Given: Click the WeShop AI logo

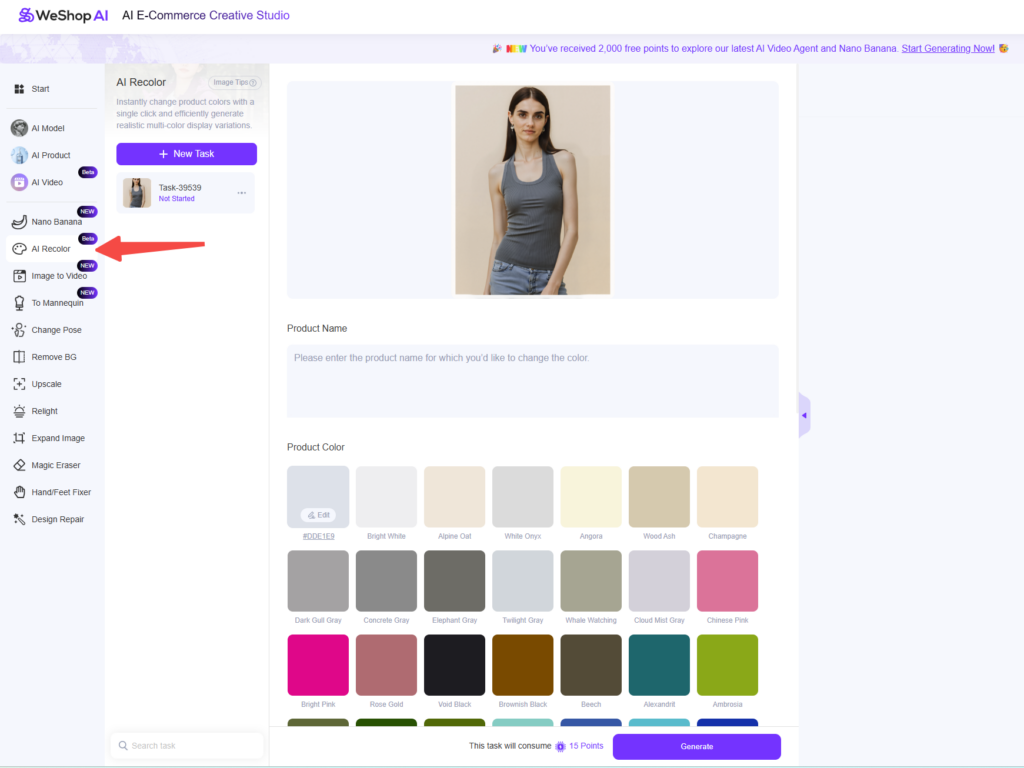Looking at the screenshot, I should pos(63,15).
